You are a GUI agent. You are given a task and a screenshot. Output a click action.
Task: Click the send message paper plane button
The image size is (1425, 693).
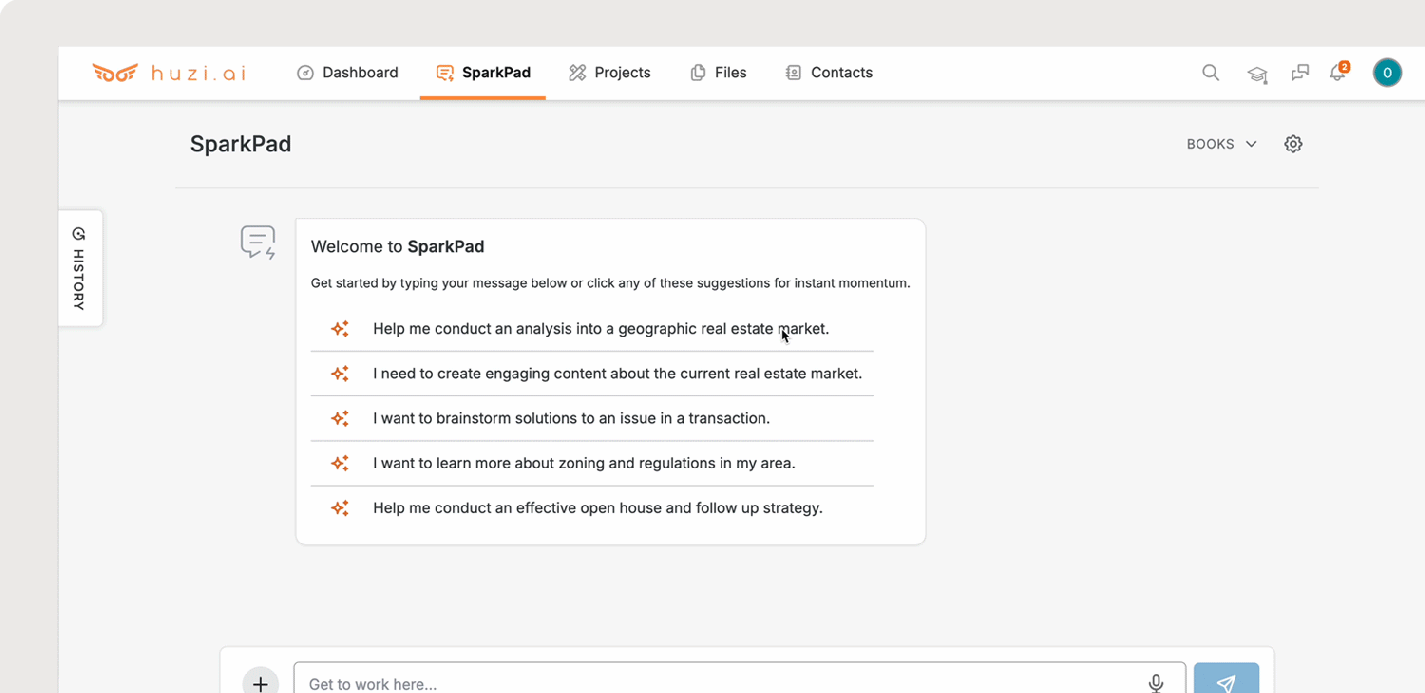click(x=1226, y=681)
